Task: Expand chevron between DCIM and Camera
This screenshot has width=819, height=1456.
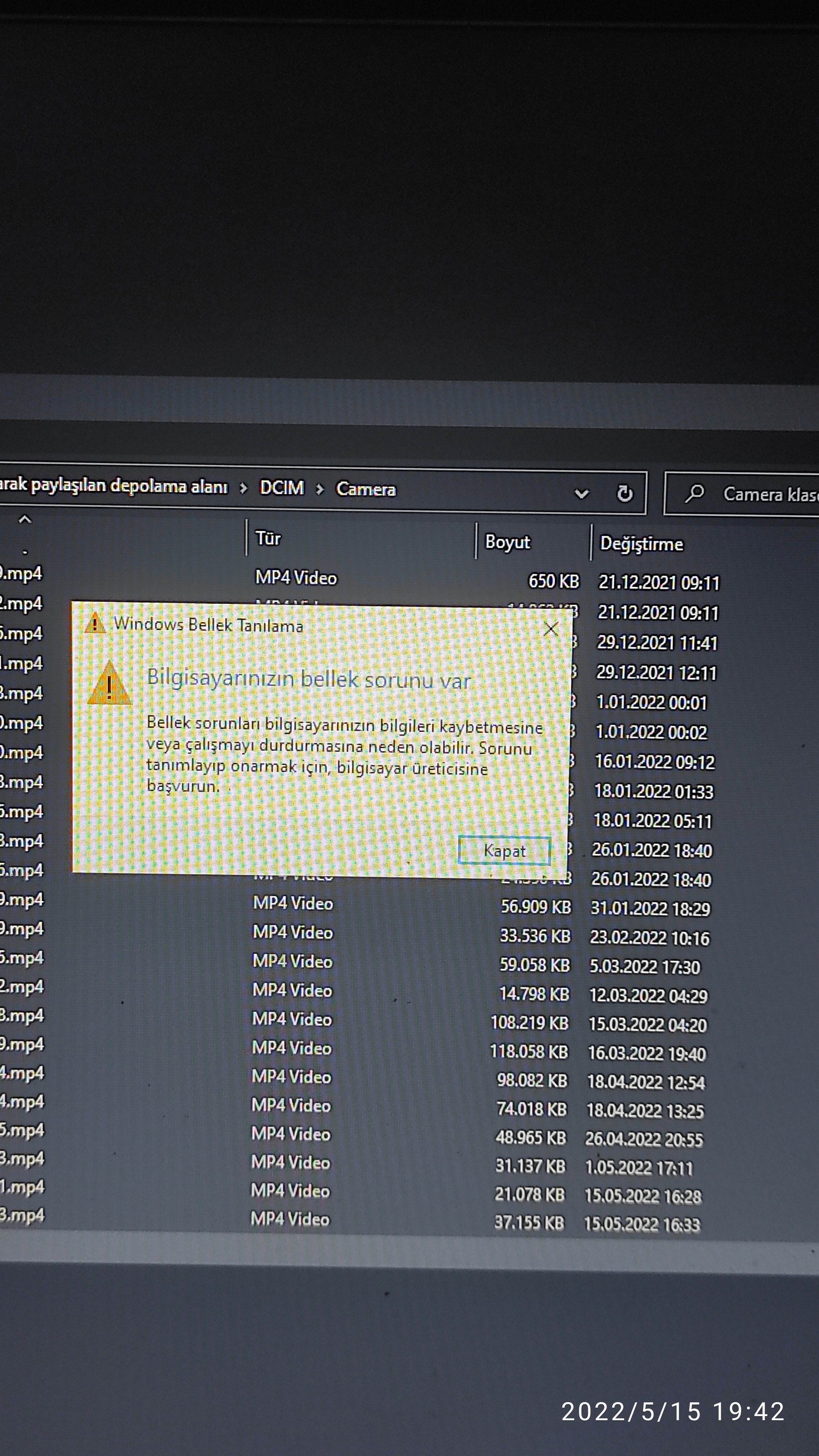Action: [320, 489]
